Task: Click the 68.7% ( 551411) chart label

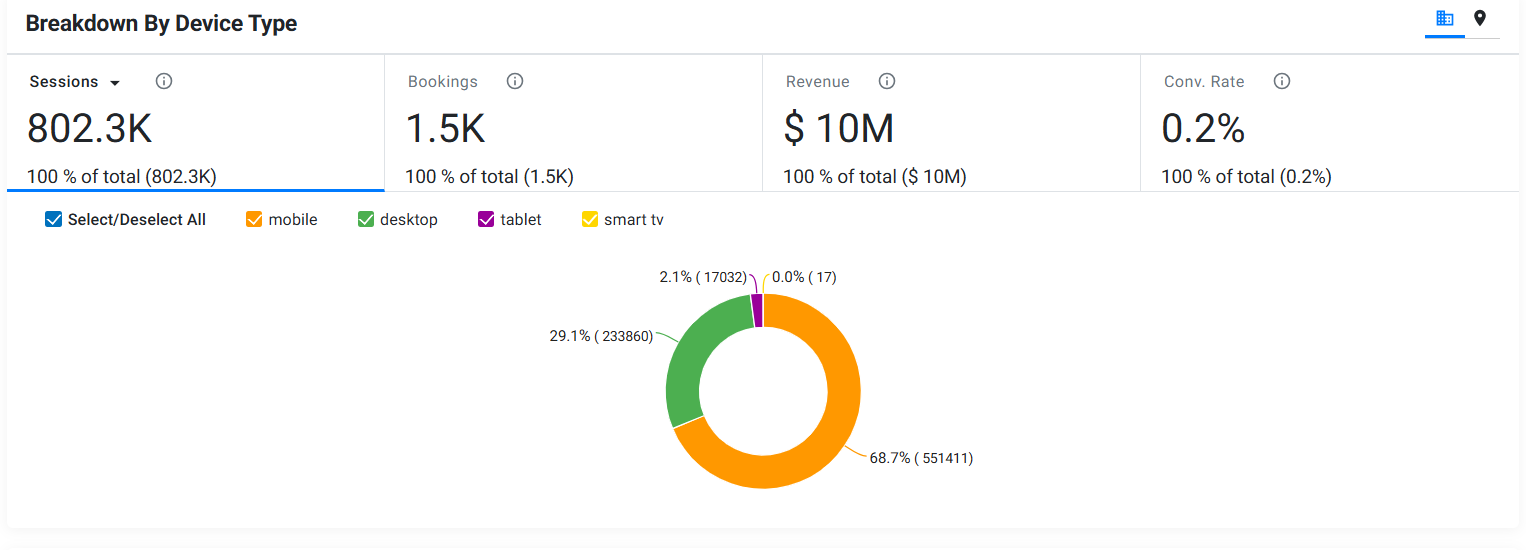Action: (x=921, y=458)
